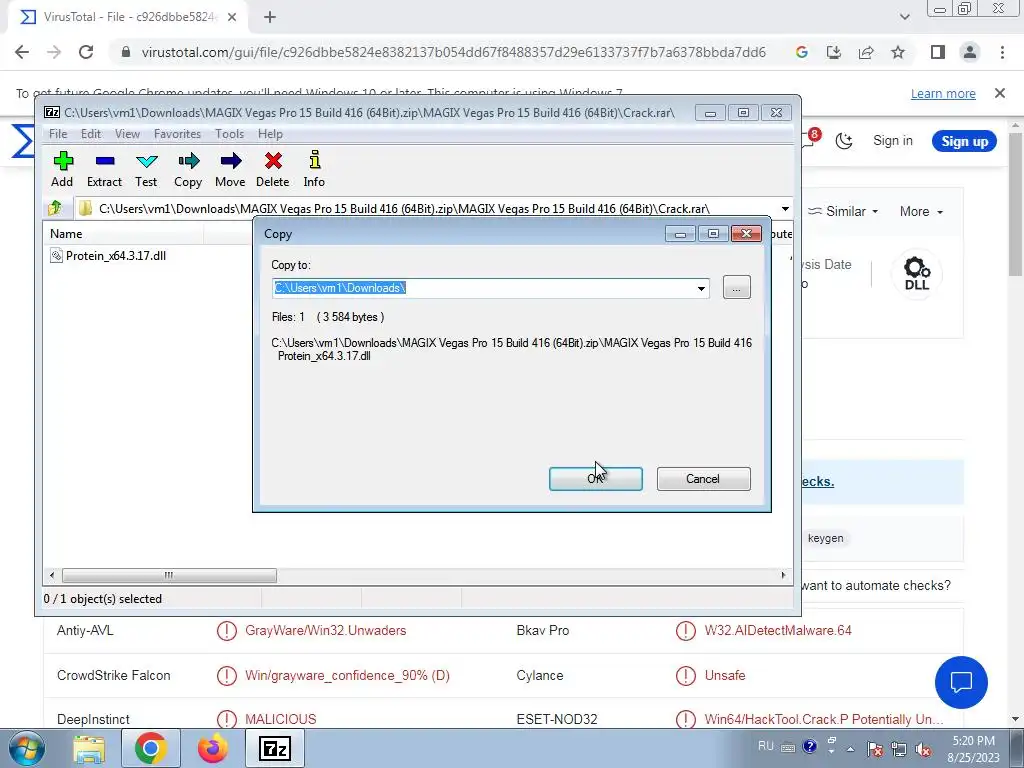Click the keygen tag on VirusTotal
This screenshot has width=1024, height=768.
click(825, 538)
